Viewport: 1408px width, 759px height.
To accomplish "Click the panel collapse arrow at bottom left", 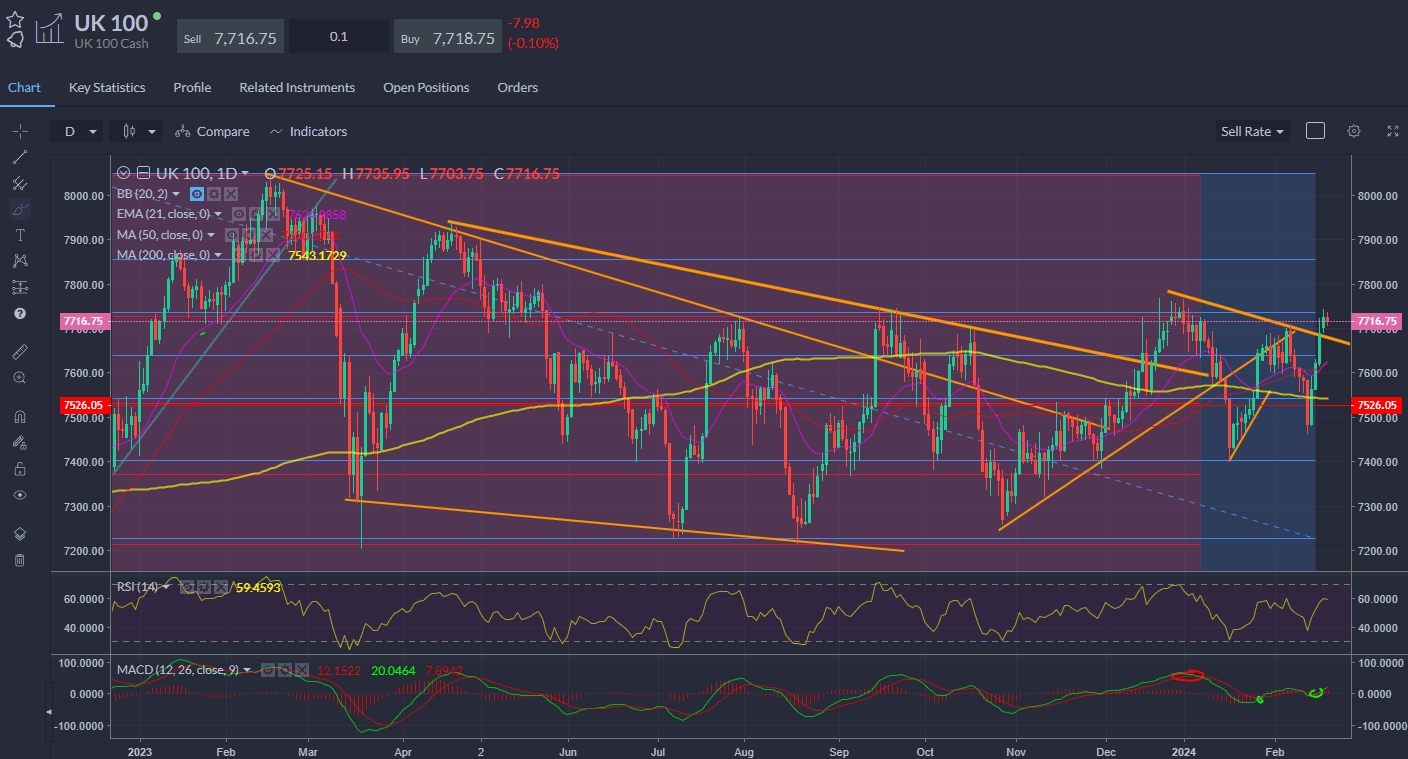I will coord(49,711).
